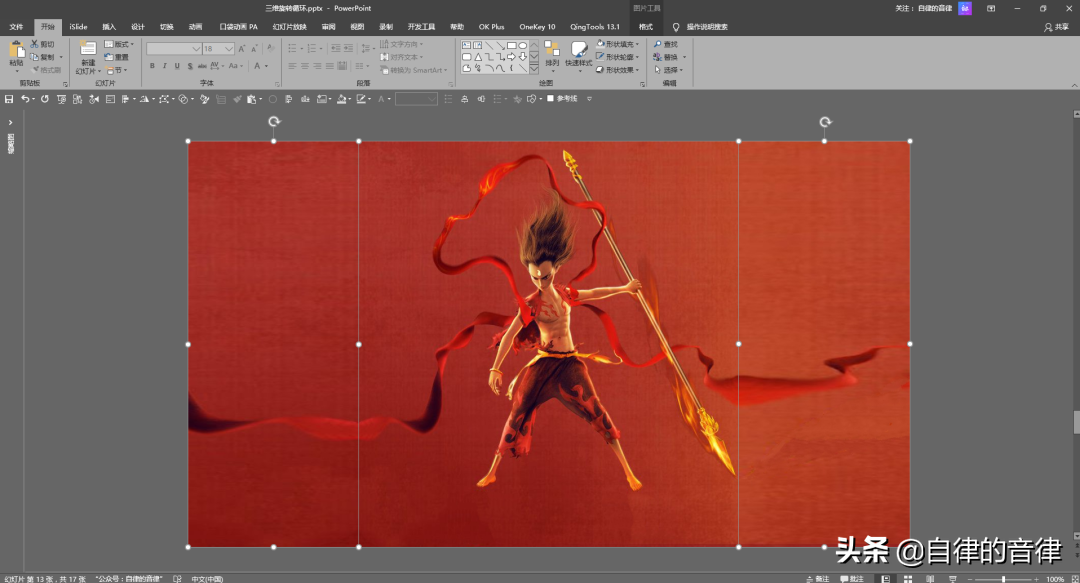Switch to the iSlide tab
Image resolution: width=1080 pixels, height=583 pixels.
79,27
